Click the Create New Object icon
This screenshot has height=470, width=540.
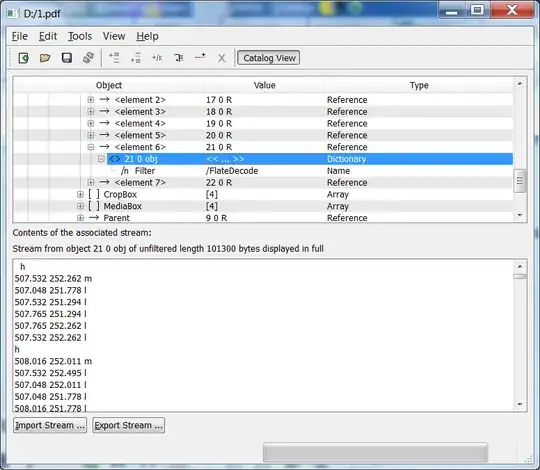(x=200, y=56)
